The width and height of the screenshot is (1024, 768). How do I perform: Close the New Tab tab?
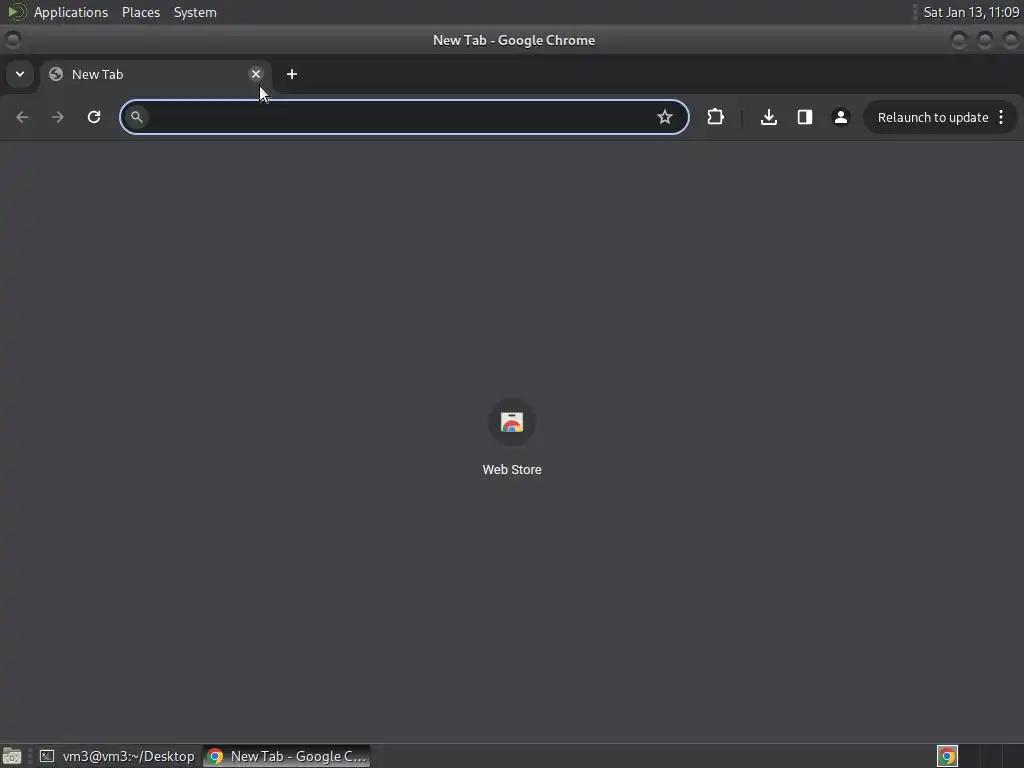coord(256,74)
